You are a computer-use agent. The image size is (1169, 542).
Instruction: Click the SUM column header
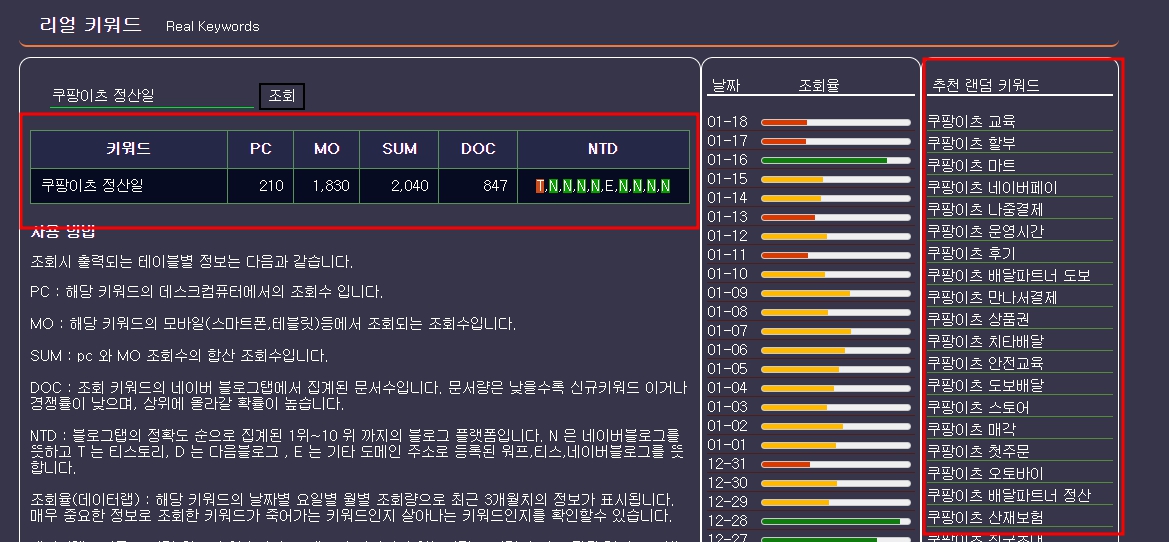[399, 149]
